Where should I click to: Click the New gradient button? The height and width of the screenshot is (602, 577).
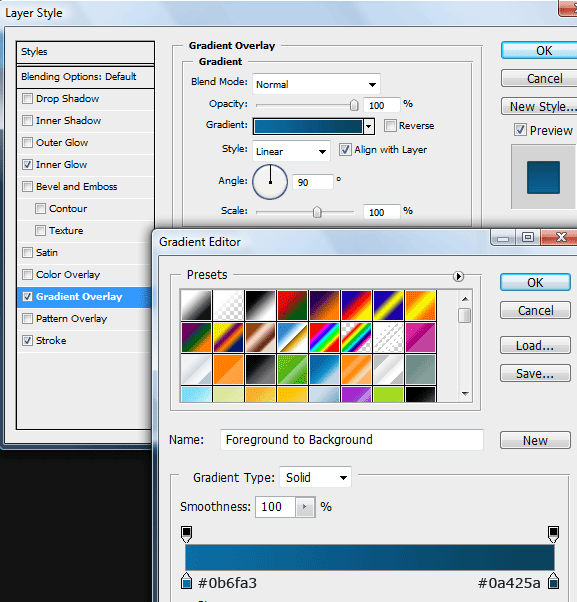[535, 440]
